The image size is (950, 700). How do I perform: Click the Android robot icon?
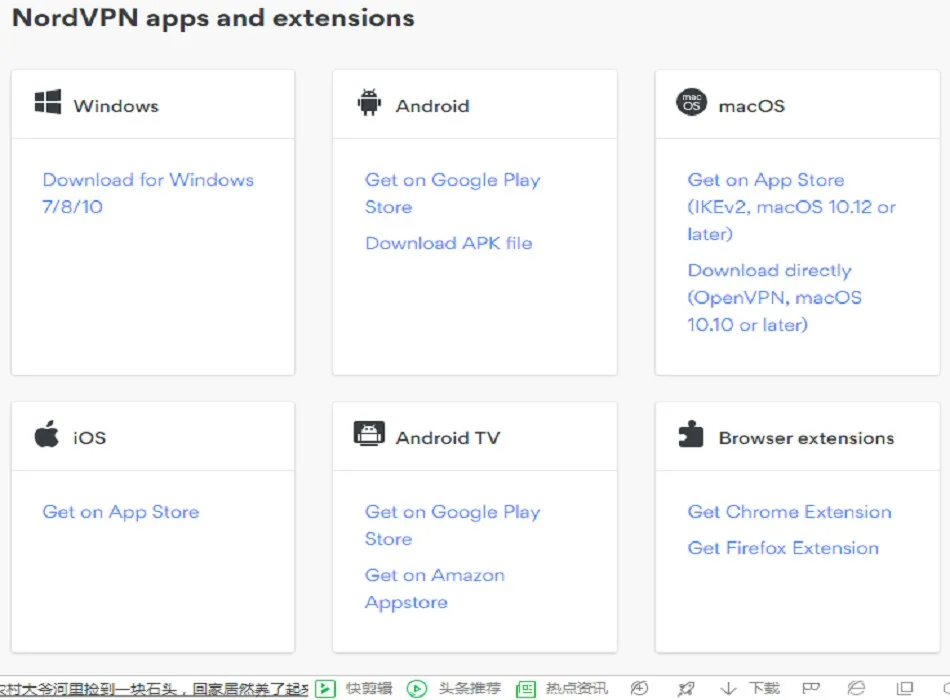369,102
